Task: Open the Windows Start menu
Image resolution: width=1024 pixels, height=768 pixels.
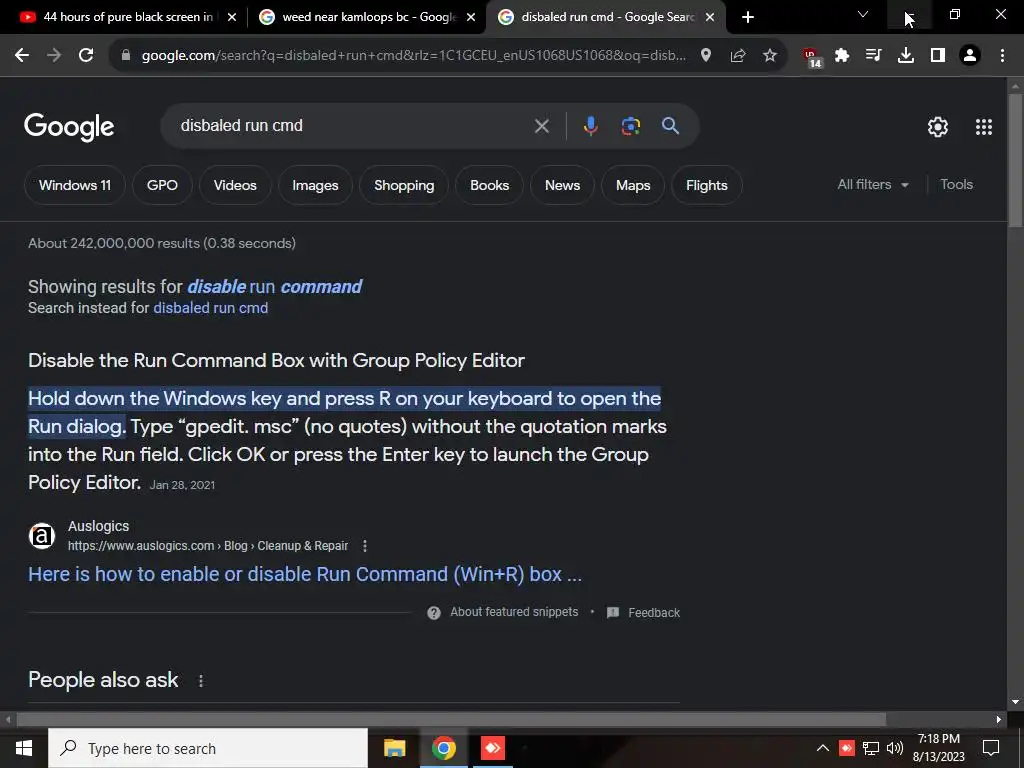Action: point(24,748)
